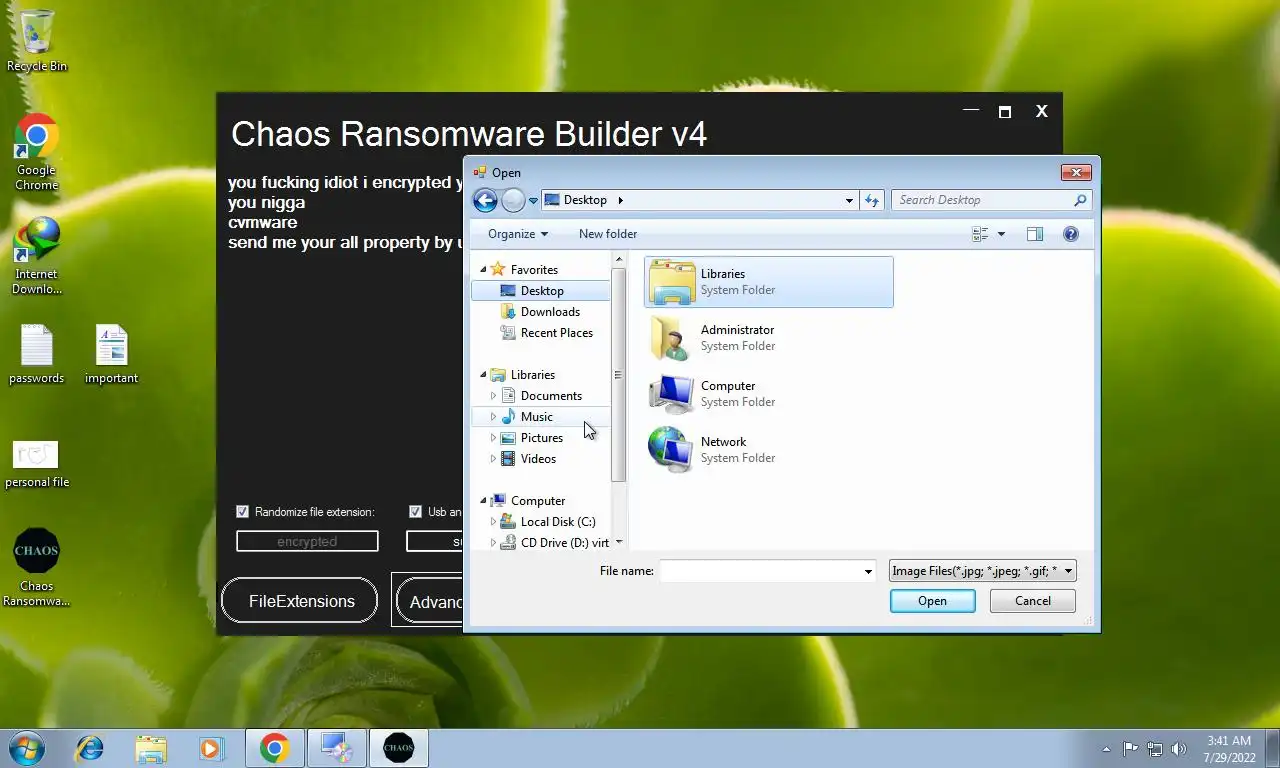Toggle the preview pane icon
The height and width of the screenshot is (768, 1280).
coord(1035,234)
